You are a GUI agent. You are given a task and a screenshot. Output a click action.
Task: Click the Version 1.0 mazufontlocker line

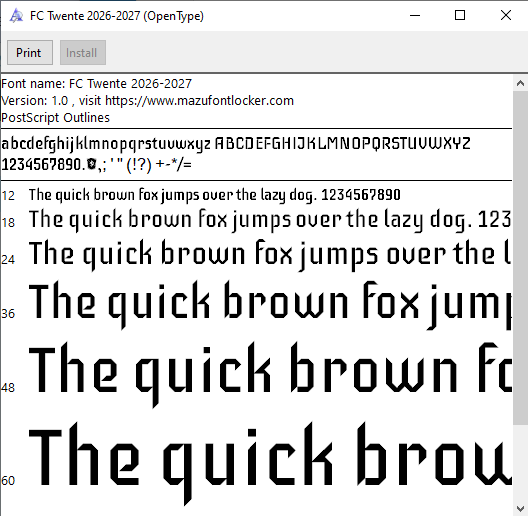coord(147,101)
